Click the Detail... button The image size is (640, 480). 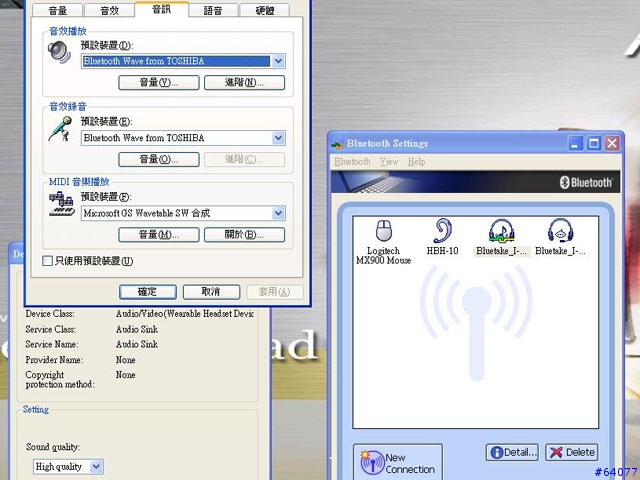coord(512,452)
